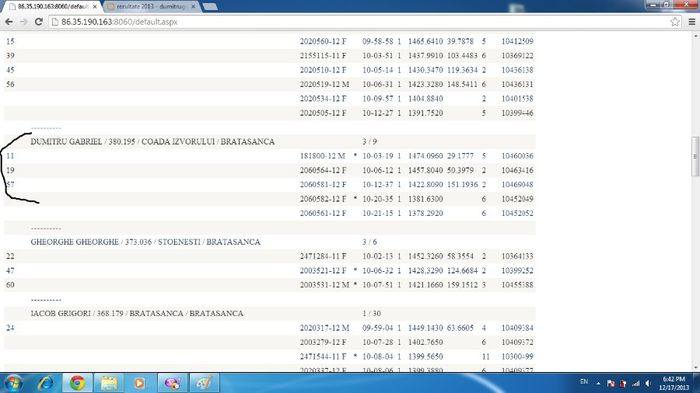Click ring number 2020534-12 F
This screenshot has width=700, height=393.
click(x=323, y=98)
